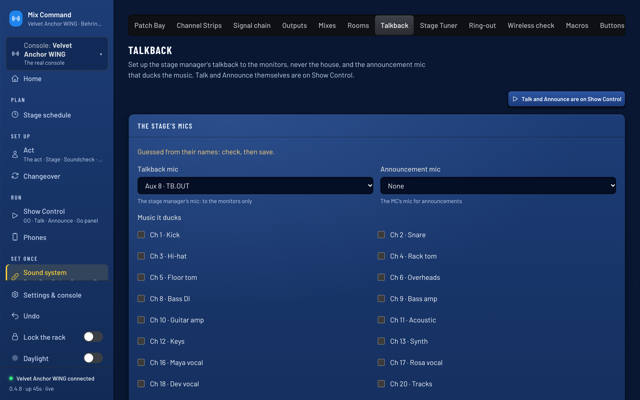This screenshot has height=400, width=640.
Task: Toggle the Lock the rack switch
Action: tap(93, 337)
